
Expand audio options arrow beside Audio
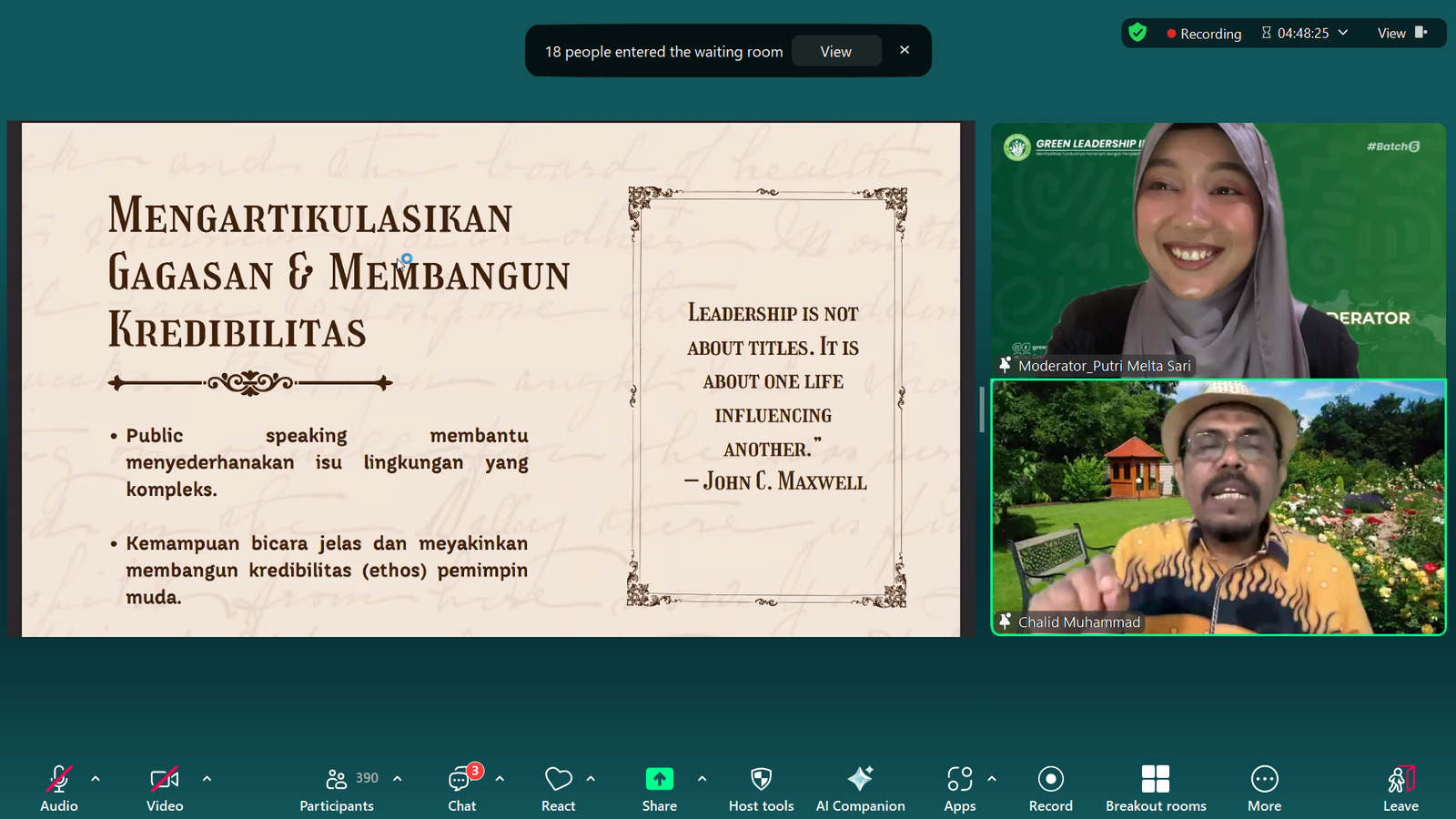tap(96, 779)
